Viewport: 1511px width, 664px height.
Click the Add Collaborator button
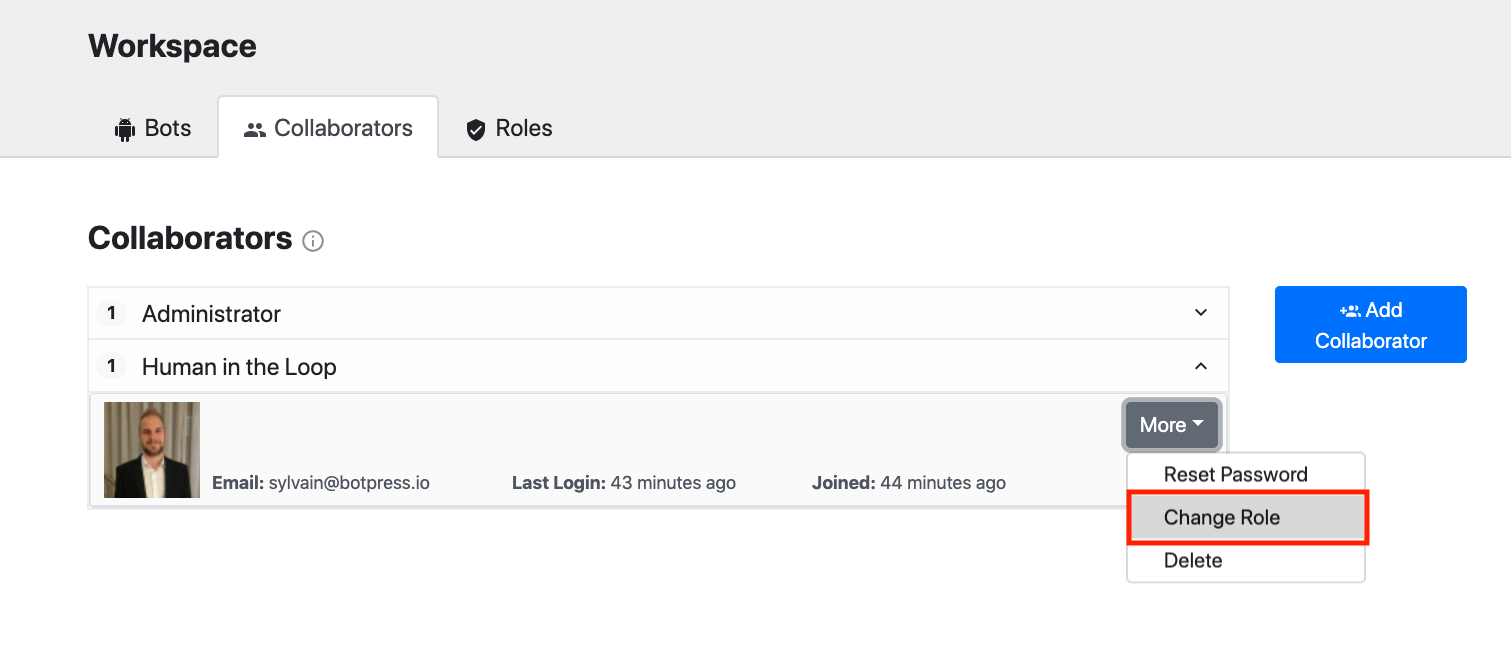tap(1370, 325)
